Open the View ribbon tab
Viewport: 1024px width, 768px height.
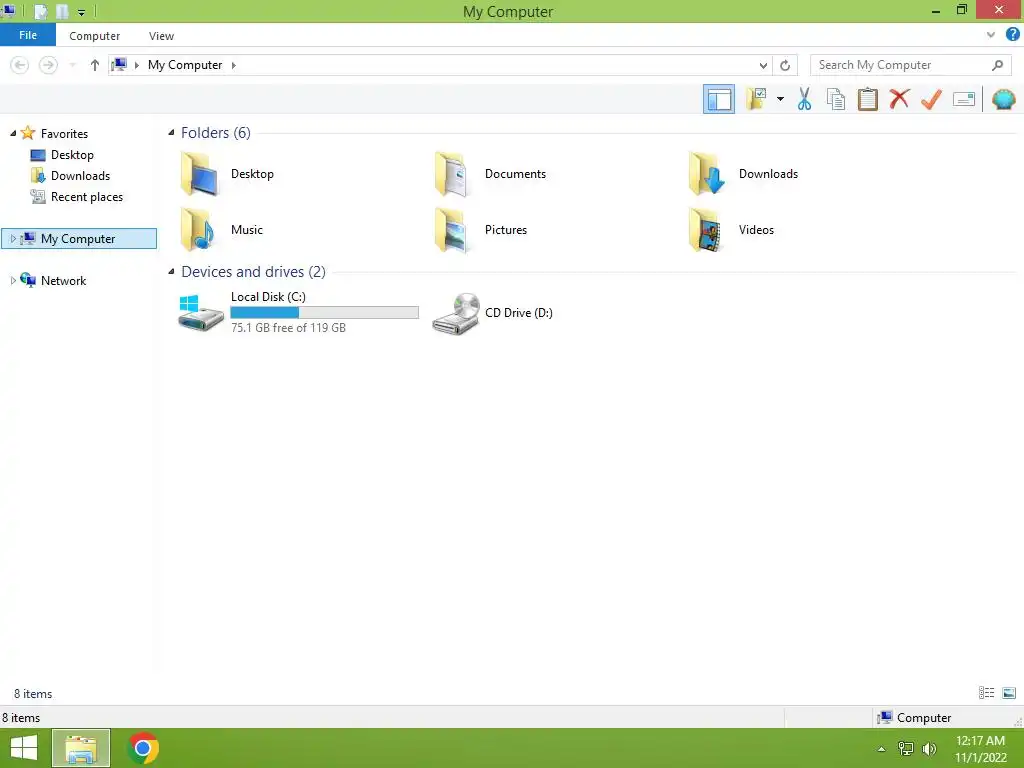(x=161, y=36)
